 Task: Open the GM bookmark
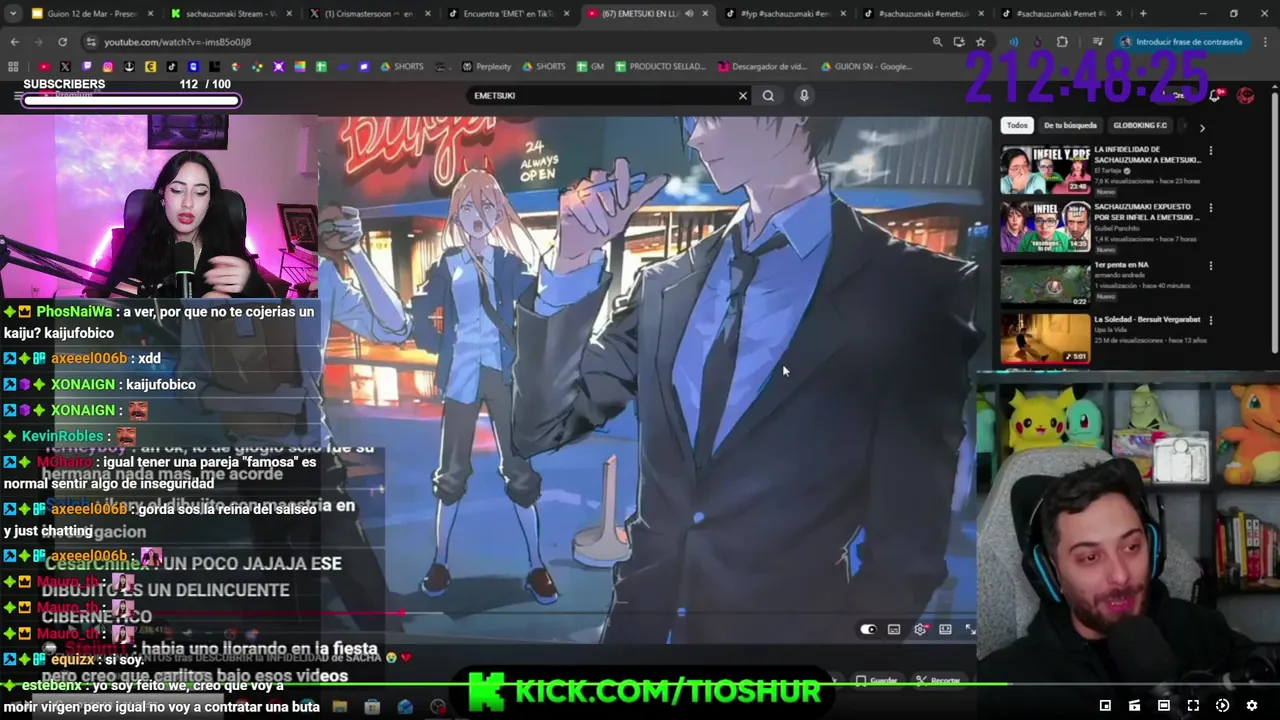tap(590, 67)
